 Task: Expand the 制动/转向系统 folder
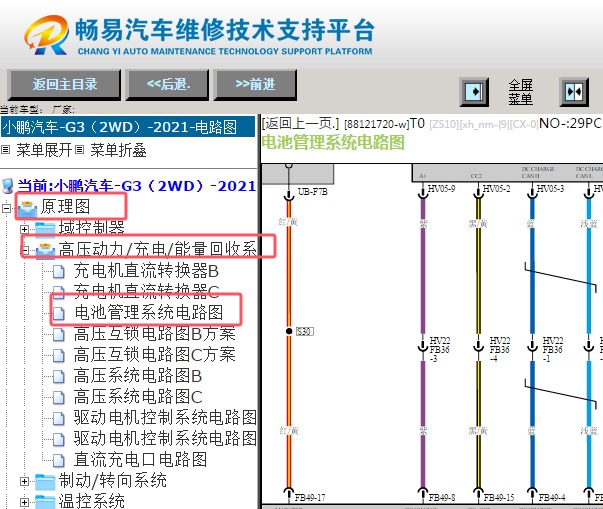(x=25, y=481)
